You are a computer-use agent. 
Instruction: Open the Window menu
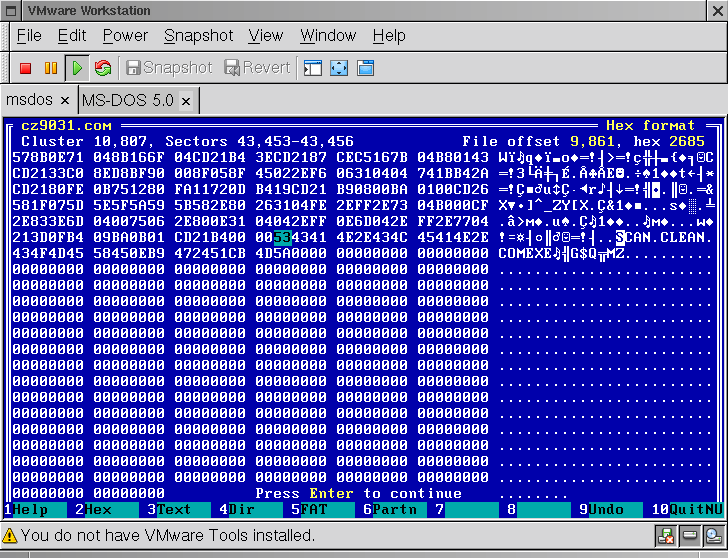click(328, 36)
